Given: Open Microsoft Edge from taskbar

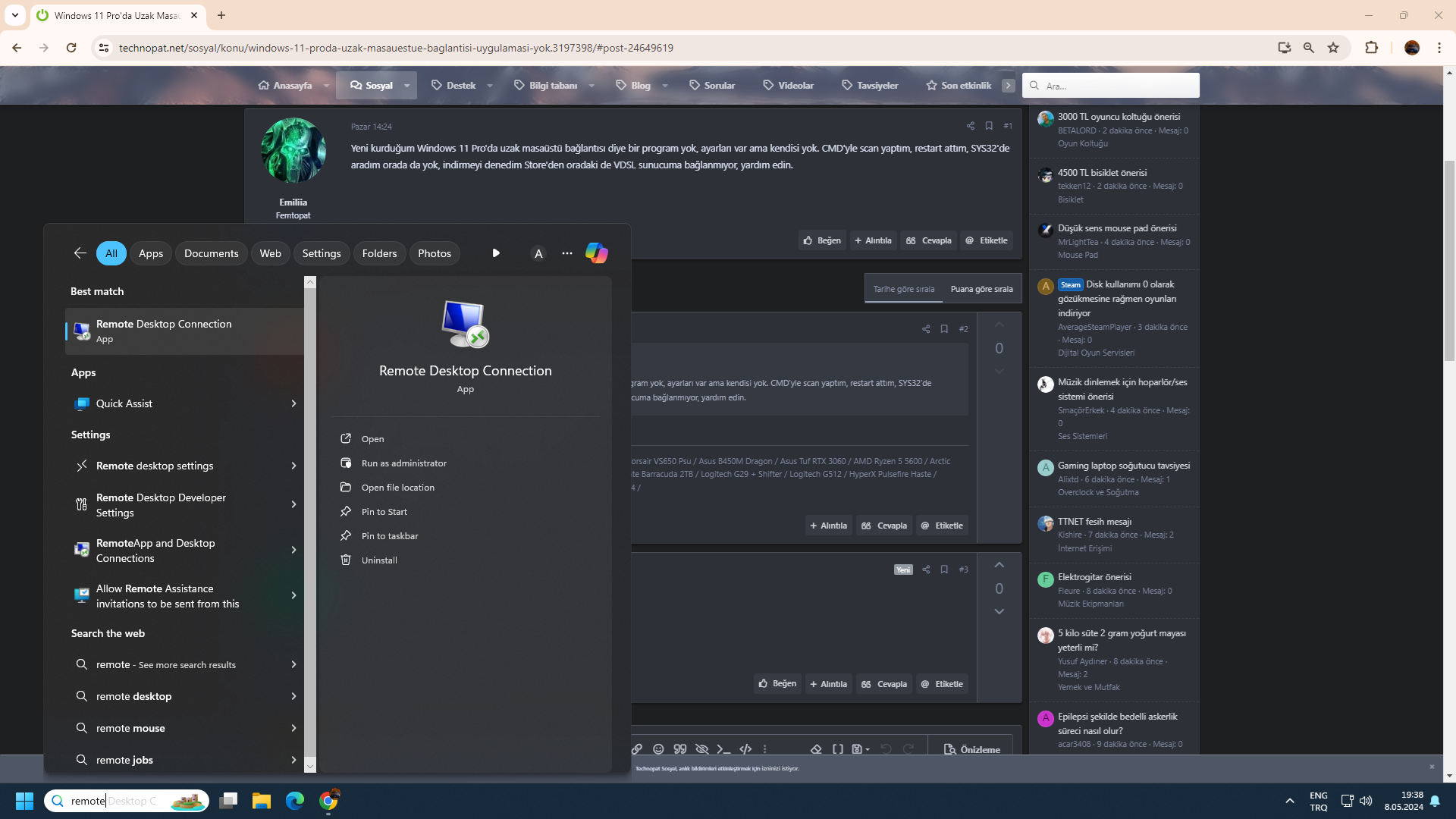Looking at the screenshot, I should (294, 801).
